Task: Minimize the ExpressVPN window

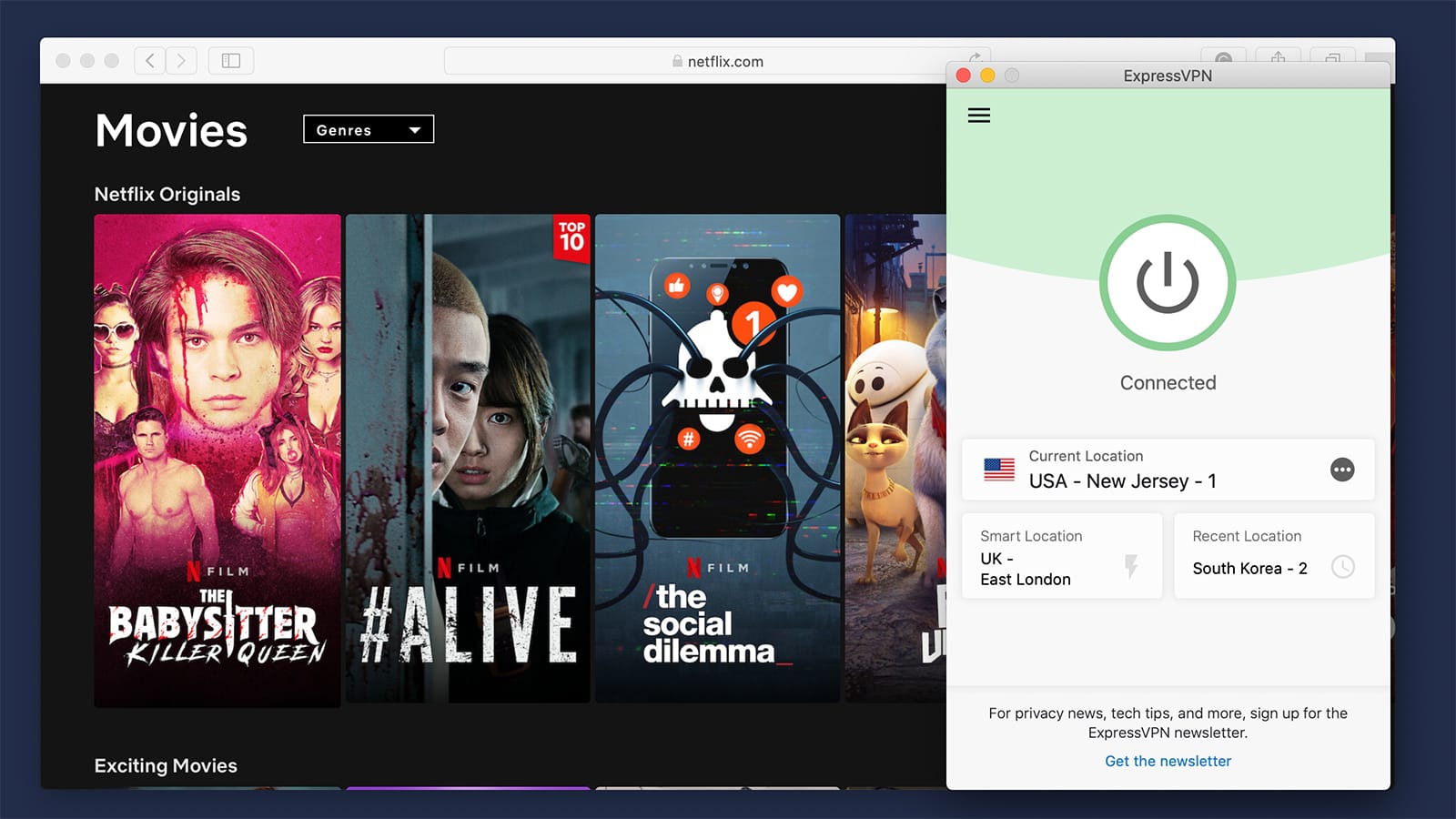Action: (987, 76)
